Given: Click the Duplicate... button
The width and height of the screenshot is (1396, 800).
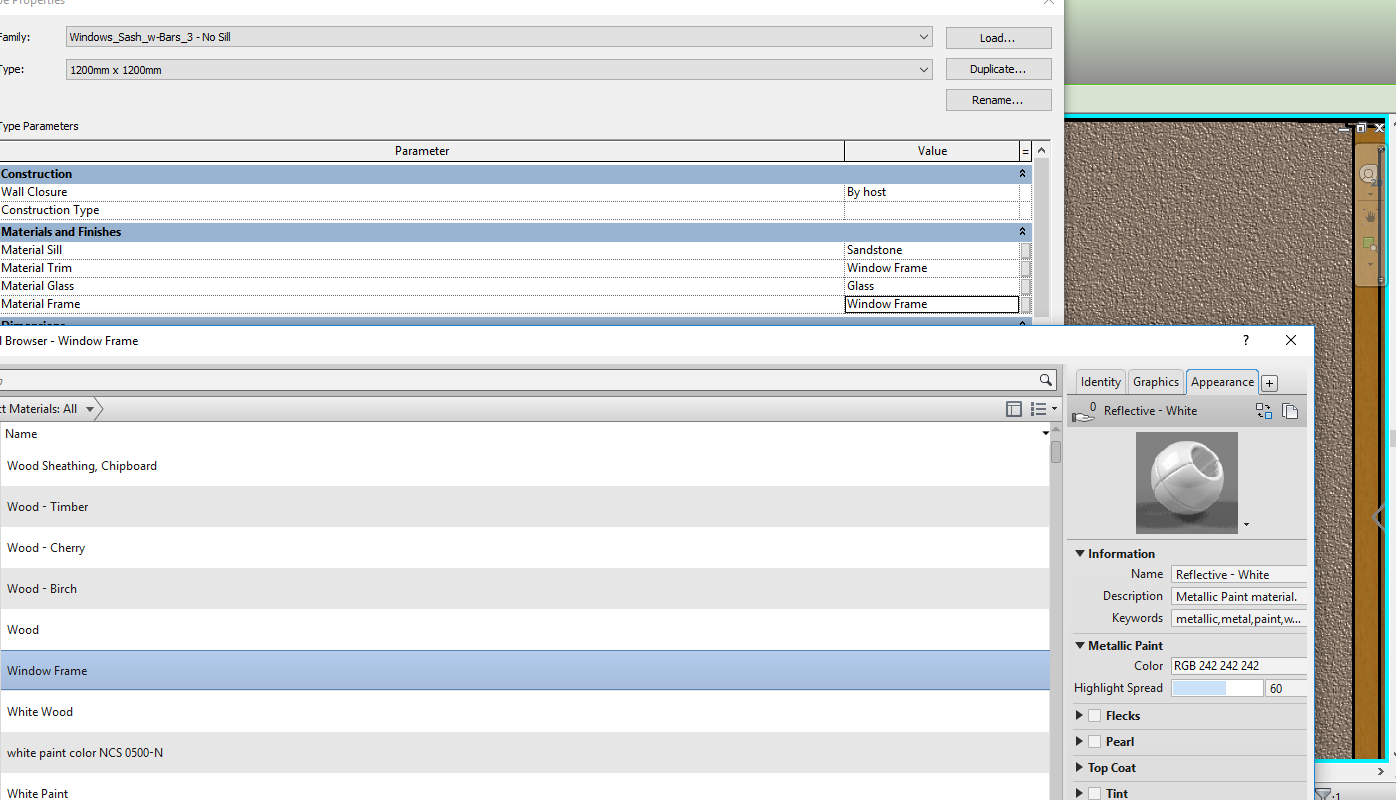Looking at the screenshot, I should point(998,69).
